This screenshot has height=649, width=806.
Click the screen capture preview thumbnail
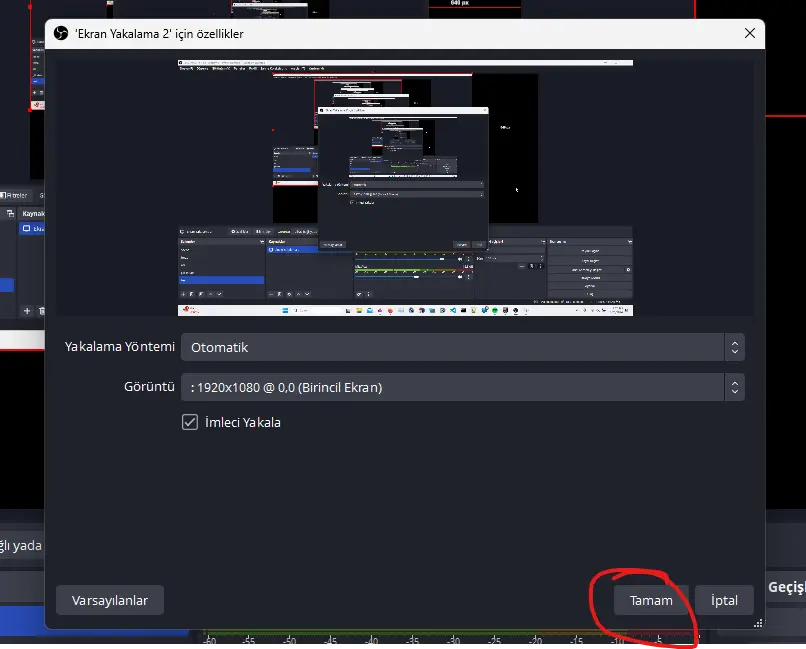click(405, 188)
